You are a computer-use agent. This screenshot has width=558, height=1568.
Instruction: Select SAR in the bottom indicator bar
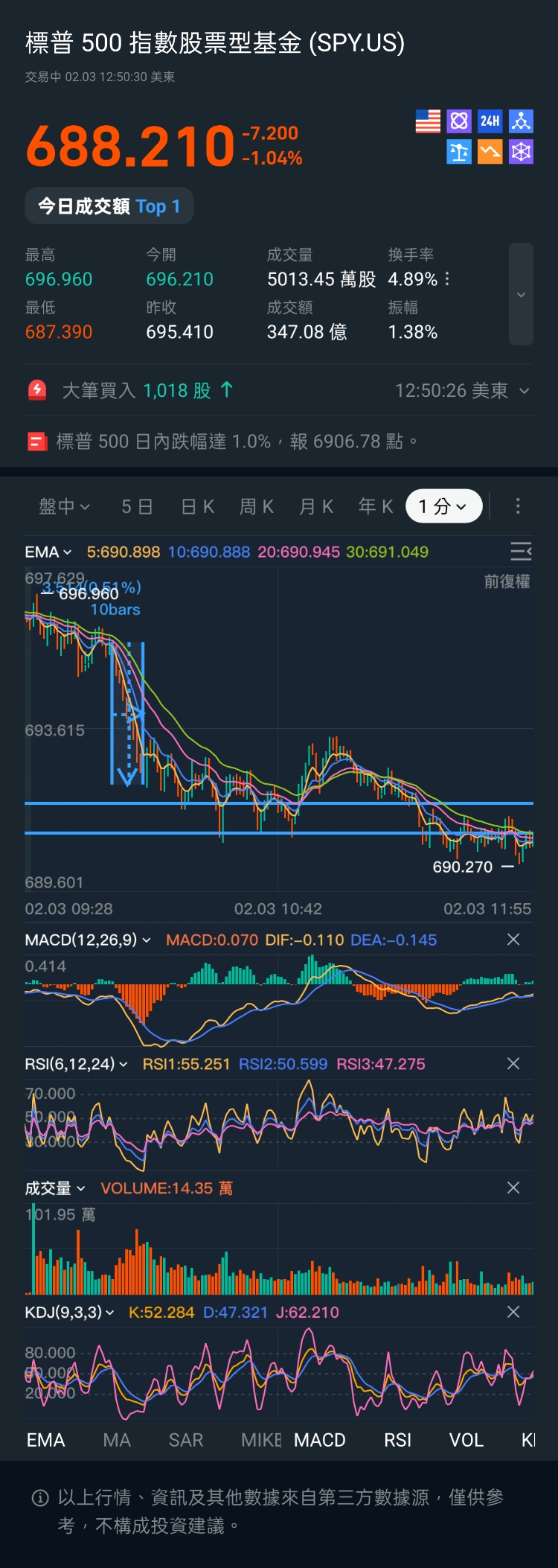pos(186,1440)
